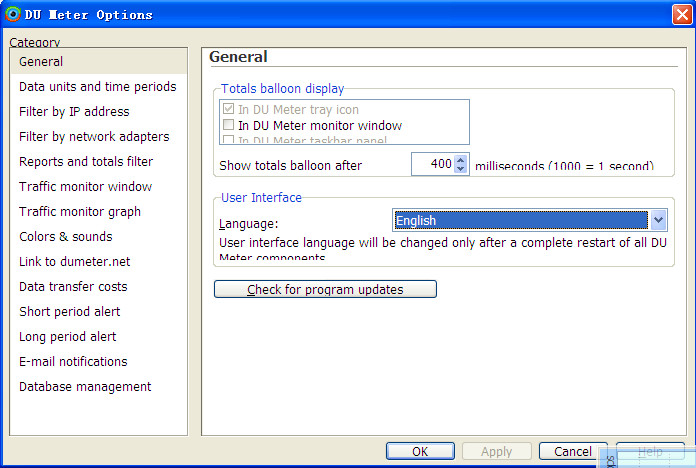The height and width of the screenshot is (468, 696).
Task: Select Colors & sounds category
Action: [99, 237]
